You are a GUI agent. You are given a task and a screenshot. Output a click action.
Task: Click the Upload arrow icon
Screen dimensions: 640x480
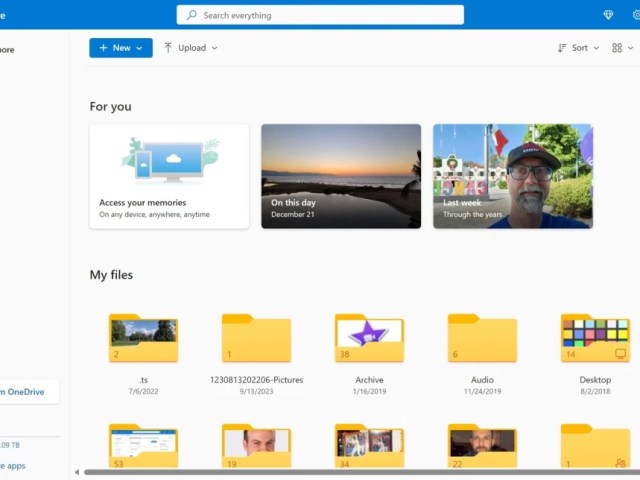click(168, 48)
